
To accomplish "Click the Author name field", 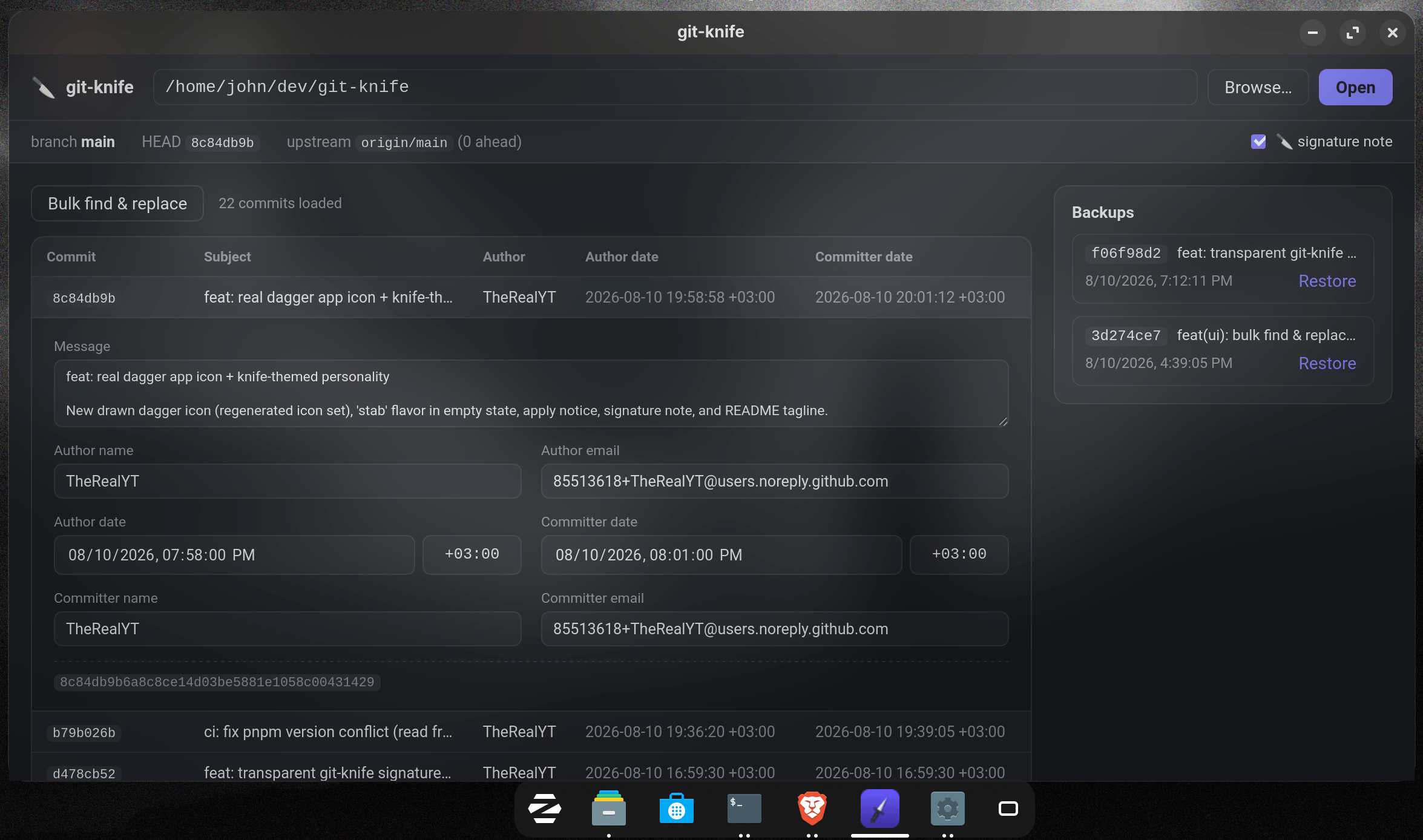I will pyautogui.click(x=288, y=481).
